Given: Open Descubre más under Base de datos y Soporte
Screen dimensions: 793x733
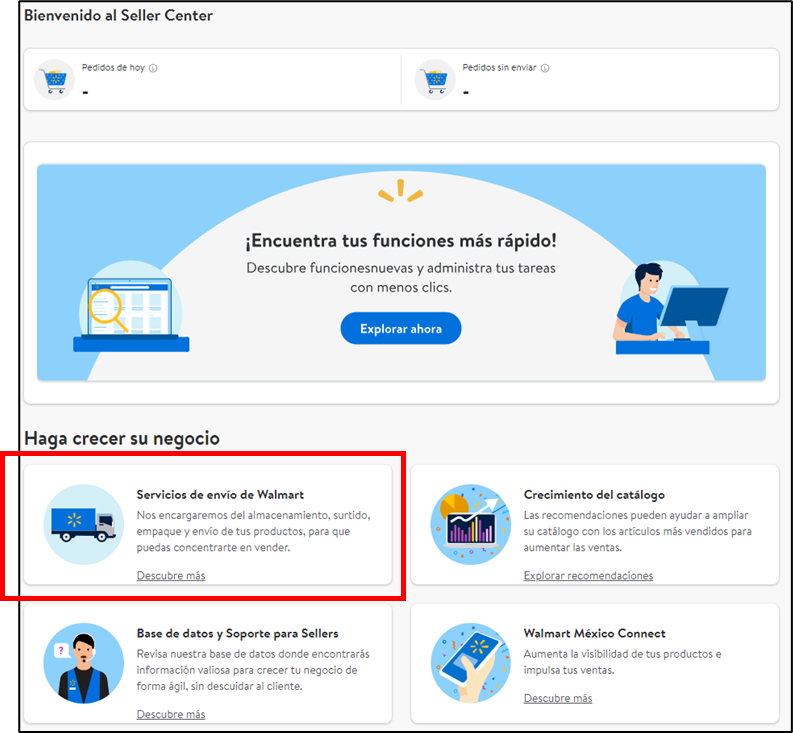Looking at the screenshot, I should (x=171, y=714).
